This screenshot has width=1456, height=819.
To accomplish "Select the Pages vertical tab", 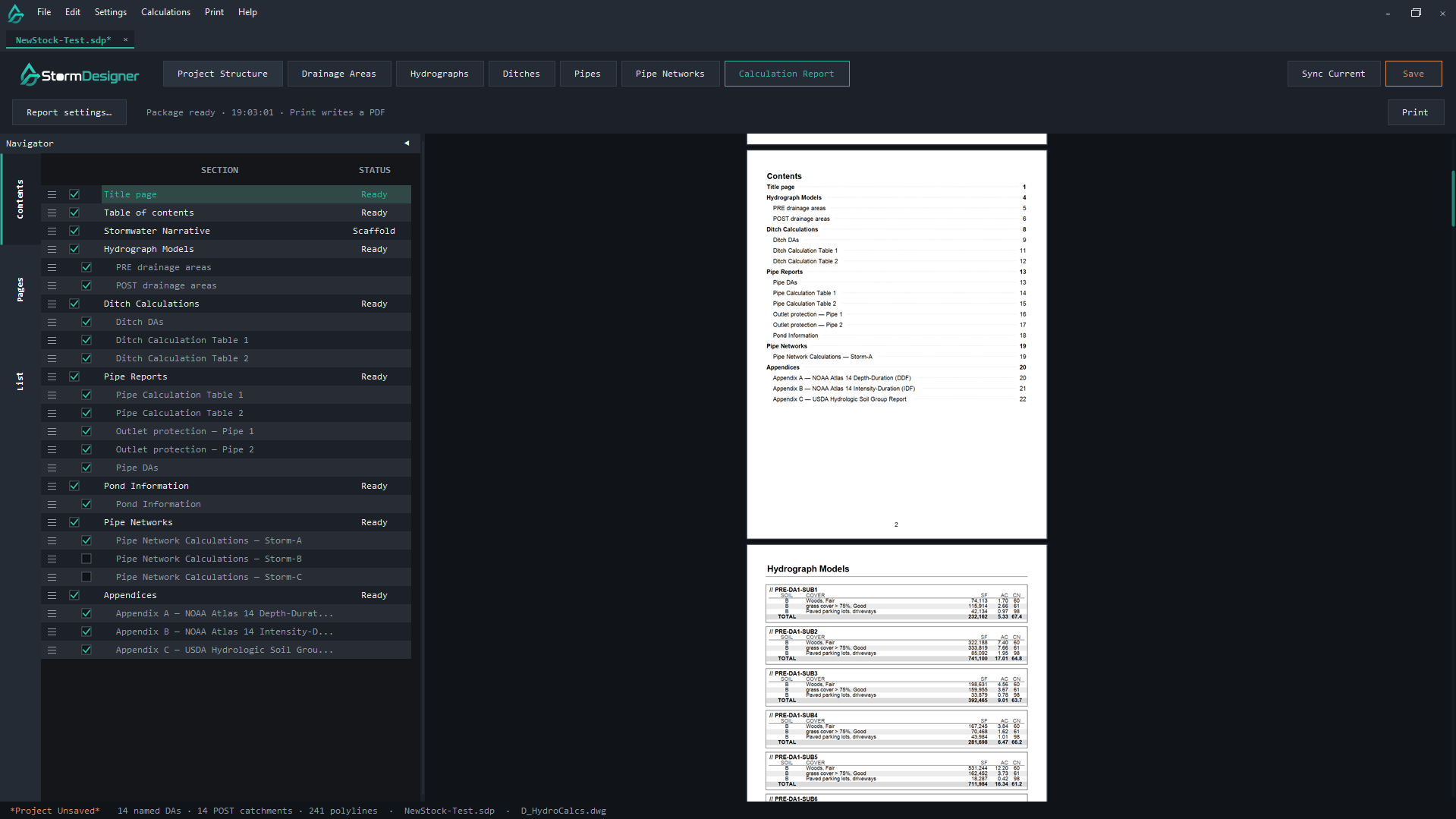I will point(20,290).
